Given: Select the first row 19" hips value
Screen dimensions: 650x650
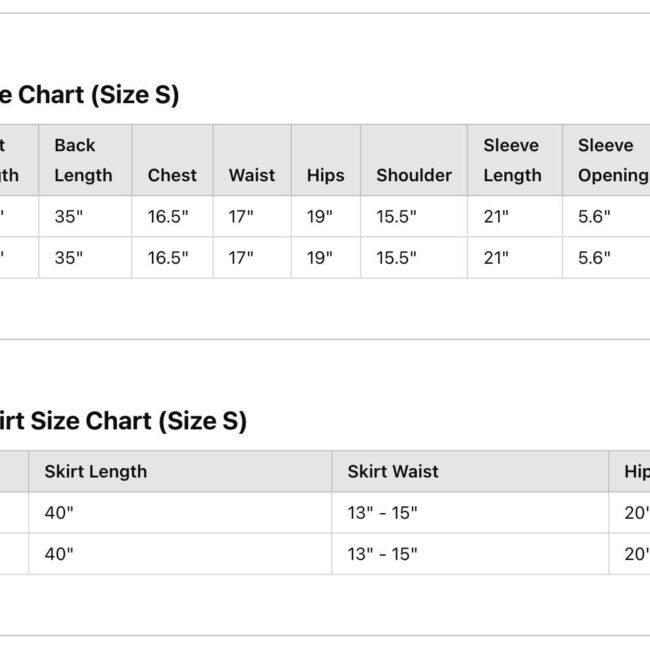Looking at the screenshot, I should pyautogui.click(x=320, y=216).
